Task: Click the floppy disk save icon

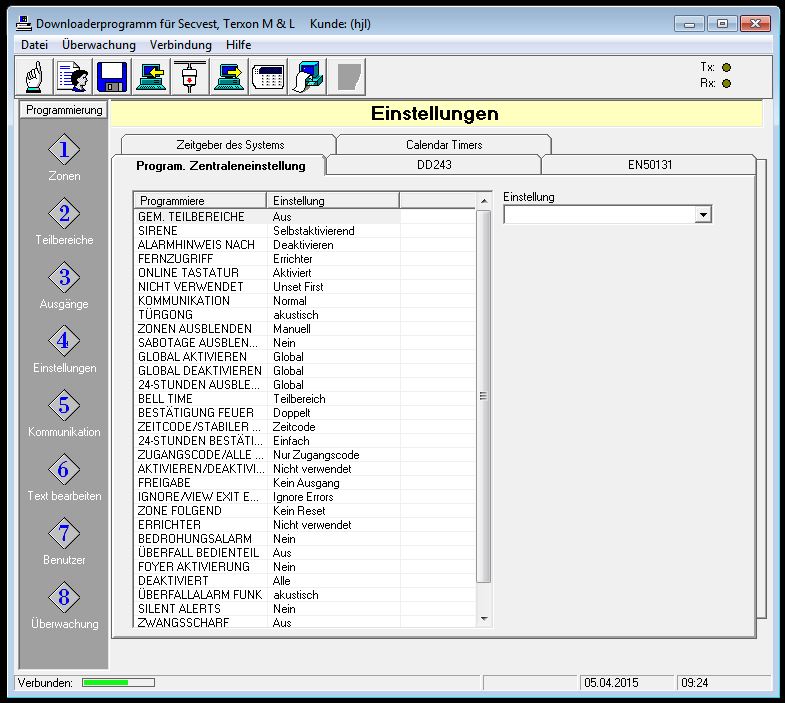Action: pyautogui.click(x=111, y=76)
